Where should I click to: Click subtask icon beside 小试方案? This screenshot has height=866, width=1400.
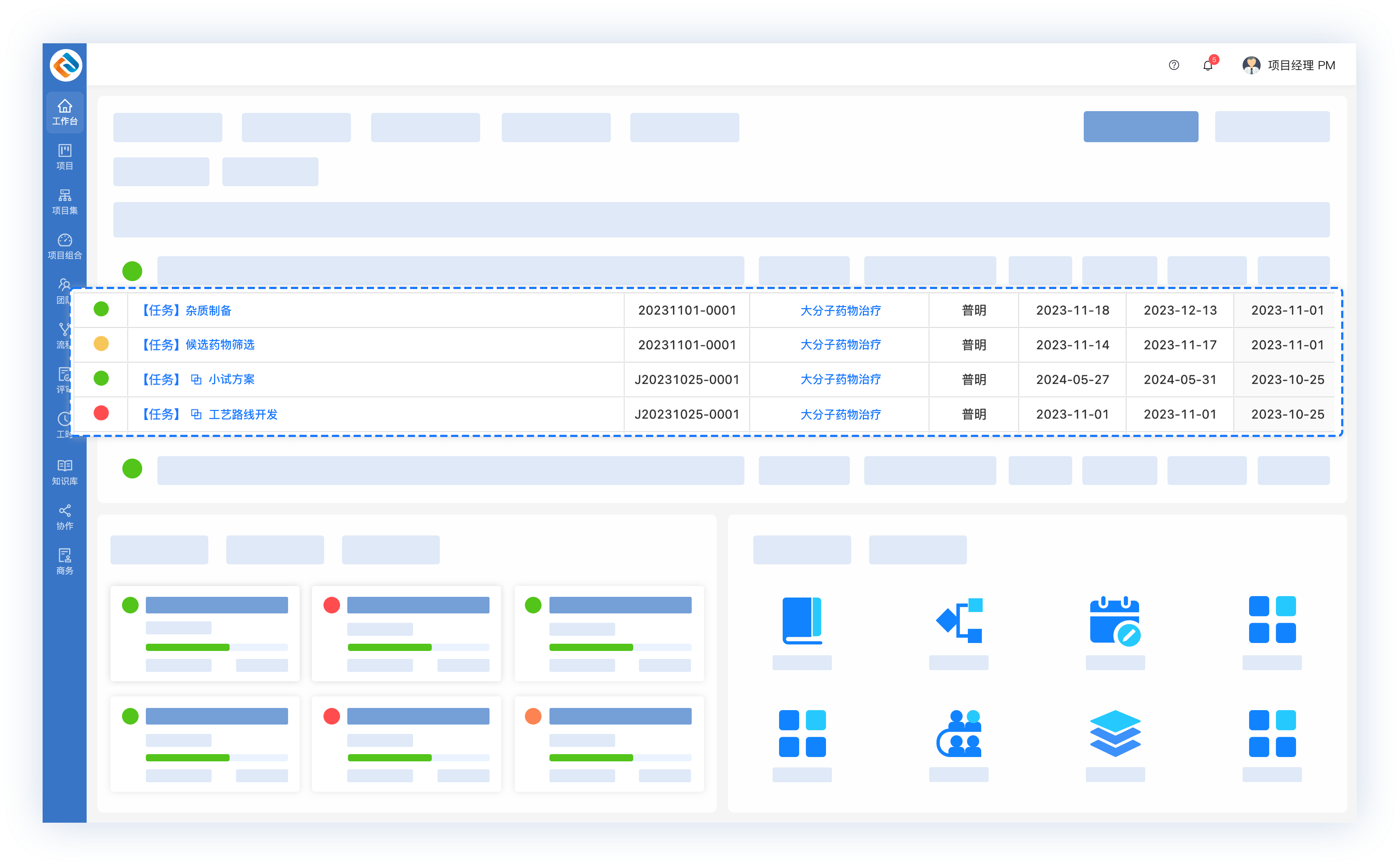[196, 380]
